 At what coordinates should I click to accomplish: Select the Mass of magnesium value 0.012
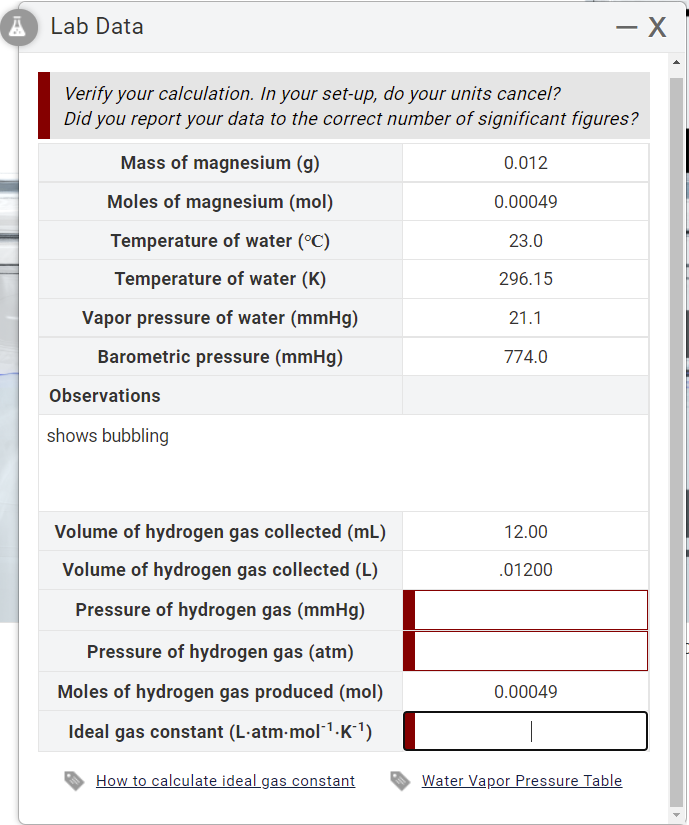[525, 162]
